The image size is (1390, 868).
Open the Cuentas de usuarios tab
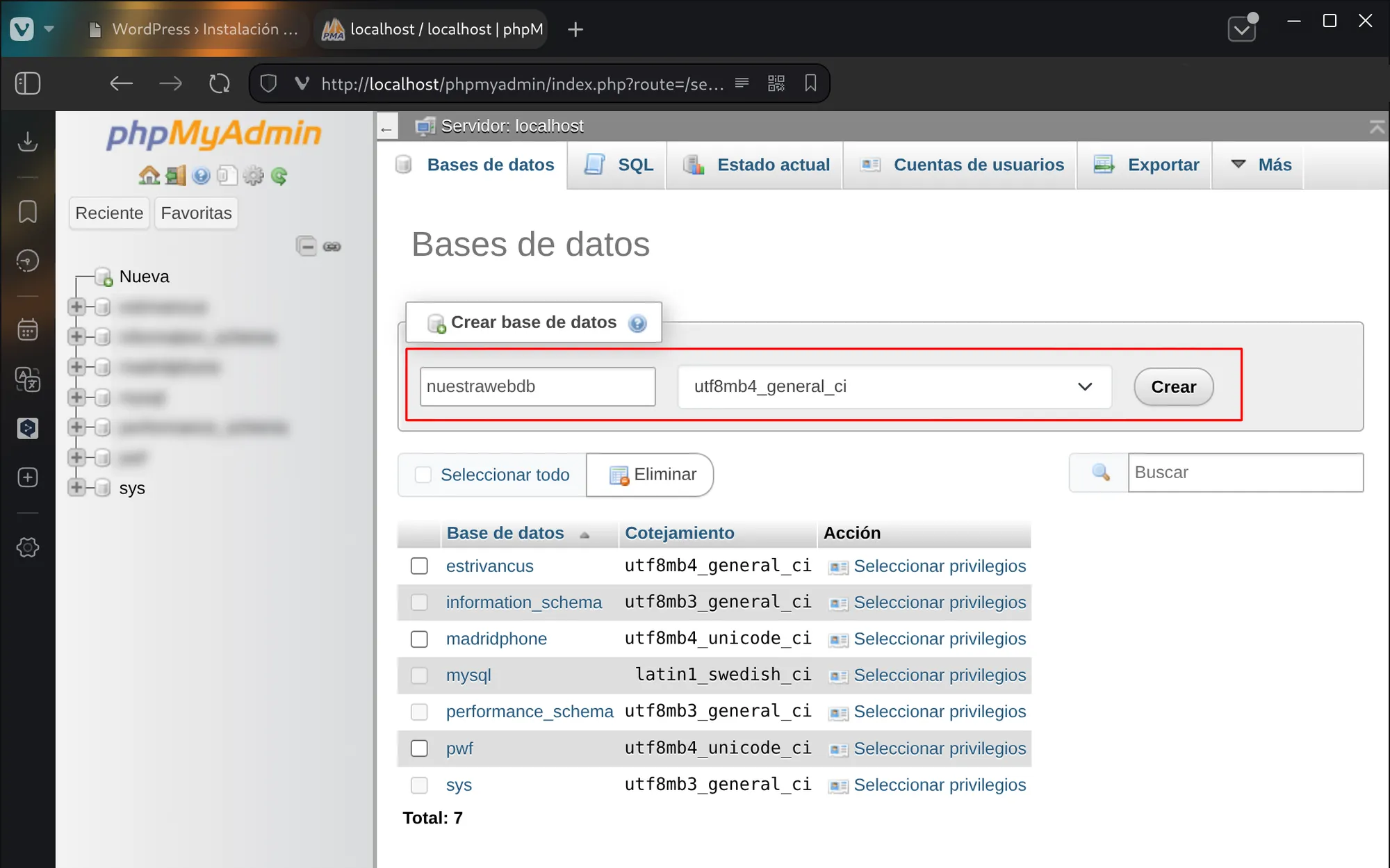click(x=962, y=165)
